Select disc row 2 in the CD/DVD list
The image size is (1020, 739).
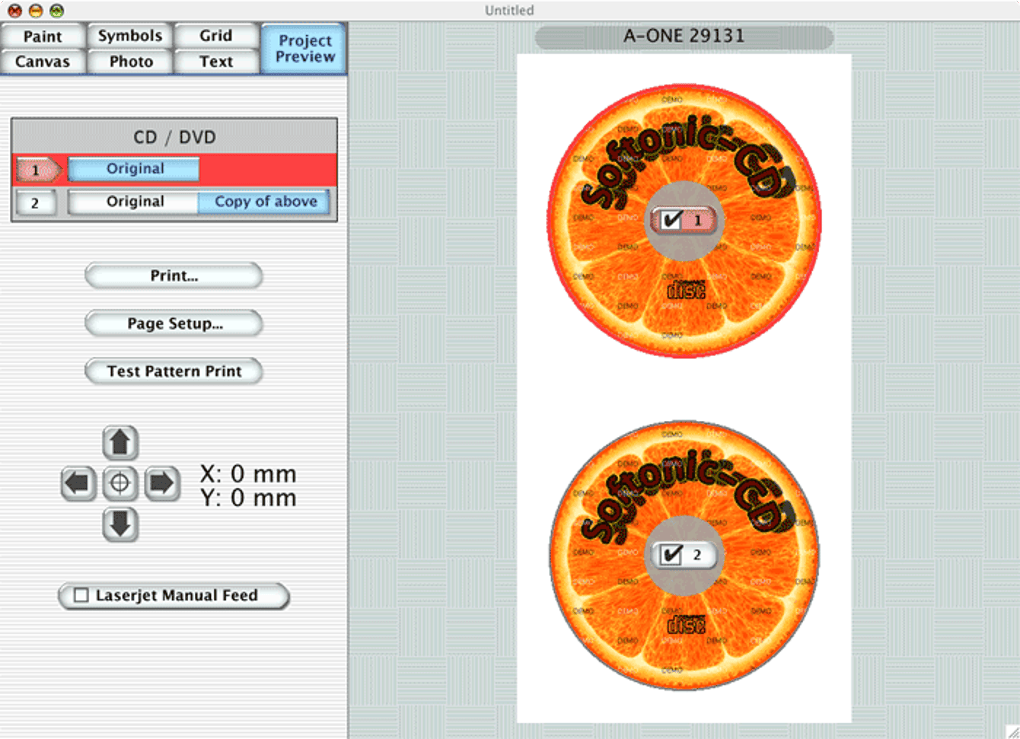coord(36,202)
